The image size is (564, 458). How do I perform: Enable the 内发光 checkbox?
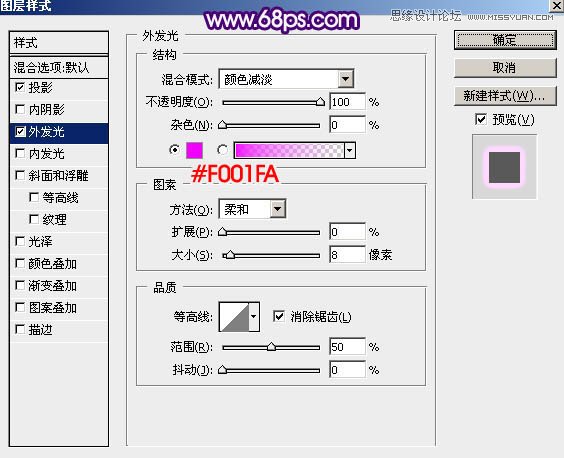(x=20, y=154)
